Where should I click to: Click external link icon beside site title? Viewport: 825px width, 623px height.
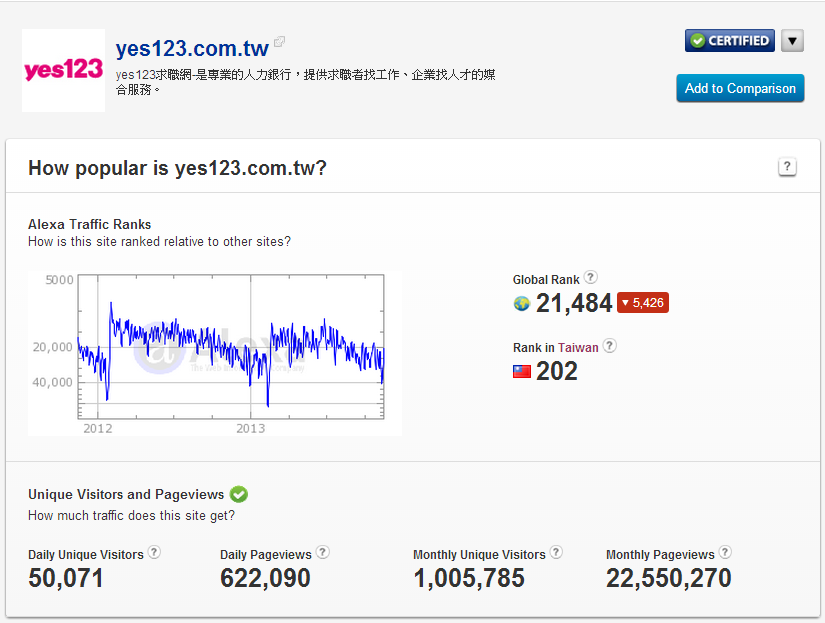click(x=280, y=42)
